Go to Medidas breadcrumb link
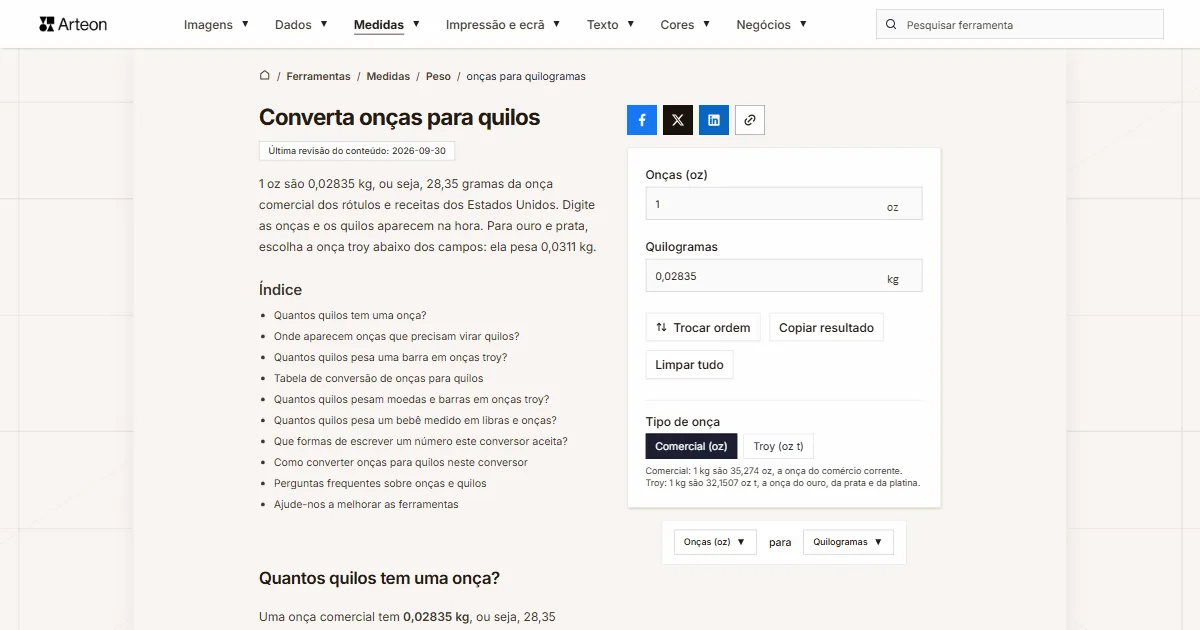The image size is (1200, 630). (388, 76)
